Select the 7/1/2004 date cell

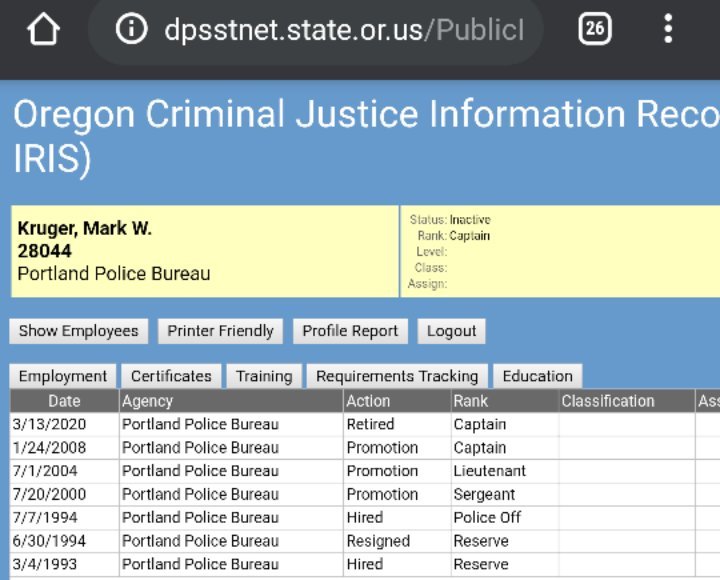tap(64, 471)
